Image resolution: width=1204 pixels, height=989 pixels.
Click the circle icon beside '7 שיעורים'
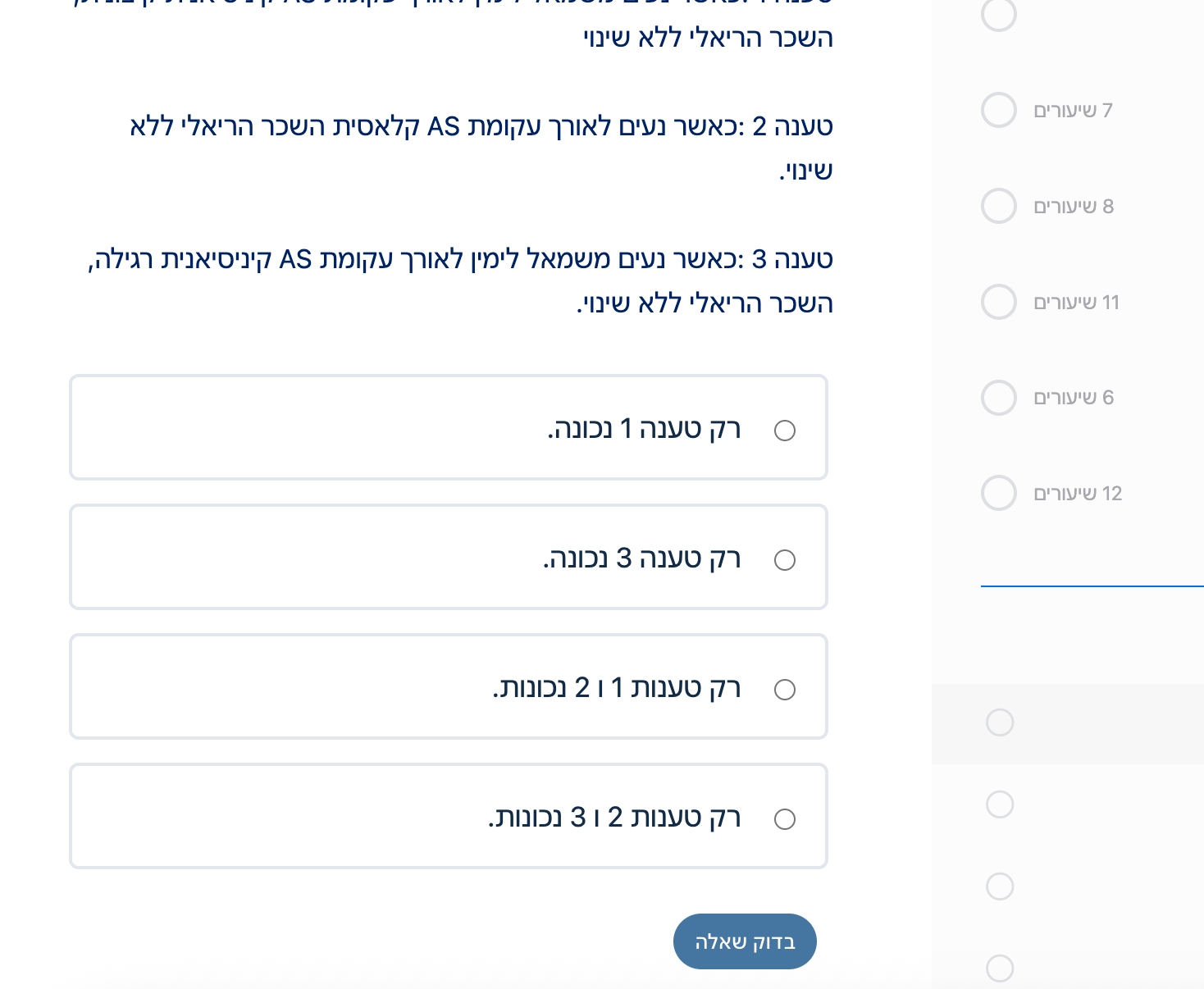(998, 110)
